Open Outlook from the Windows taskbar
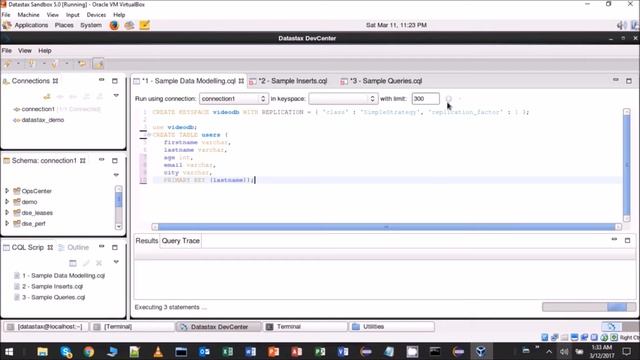This screenshot has width=640, height=360. click(x=204, y=351)
